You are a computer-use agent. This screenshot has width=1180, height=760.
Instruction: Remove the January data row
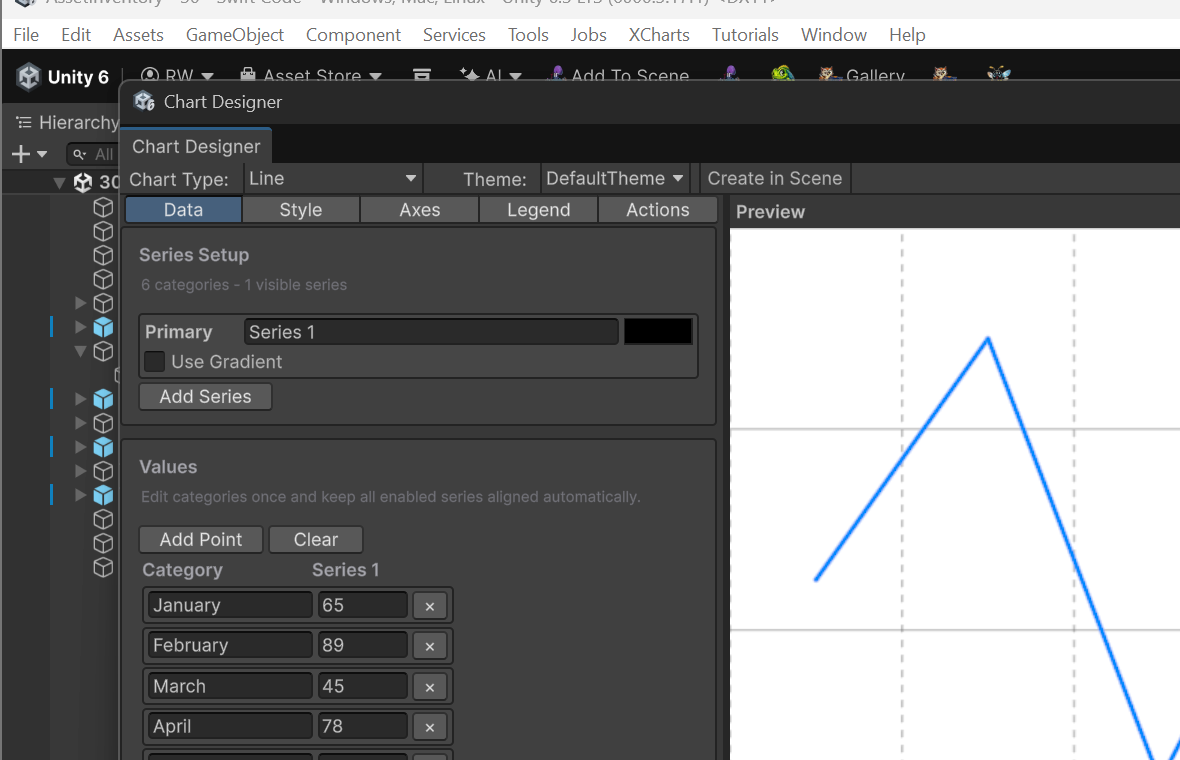430,606
